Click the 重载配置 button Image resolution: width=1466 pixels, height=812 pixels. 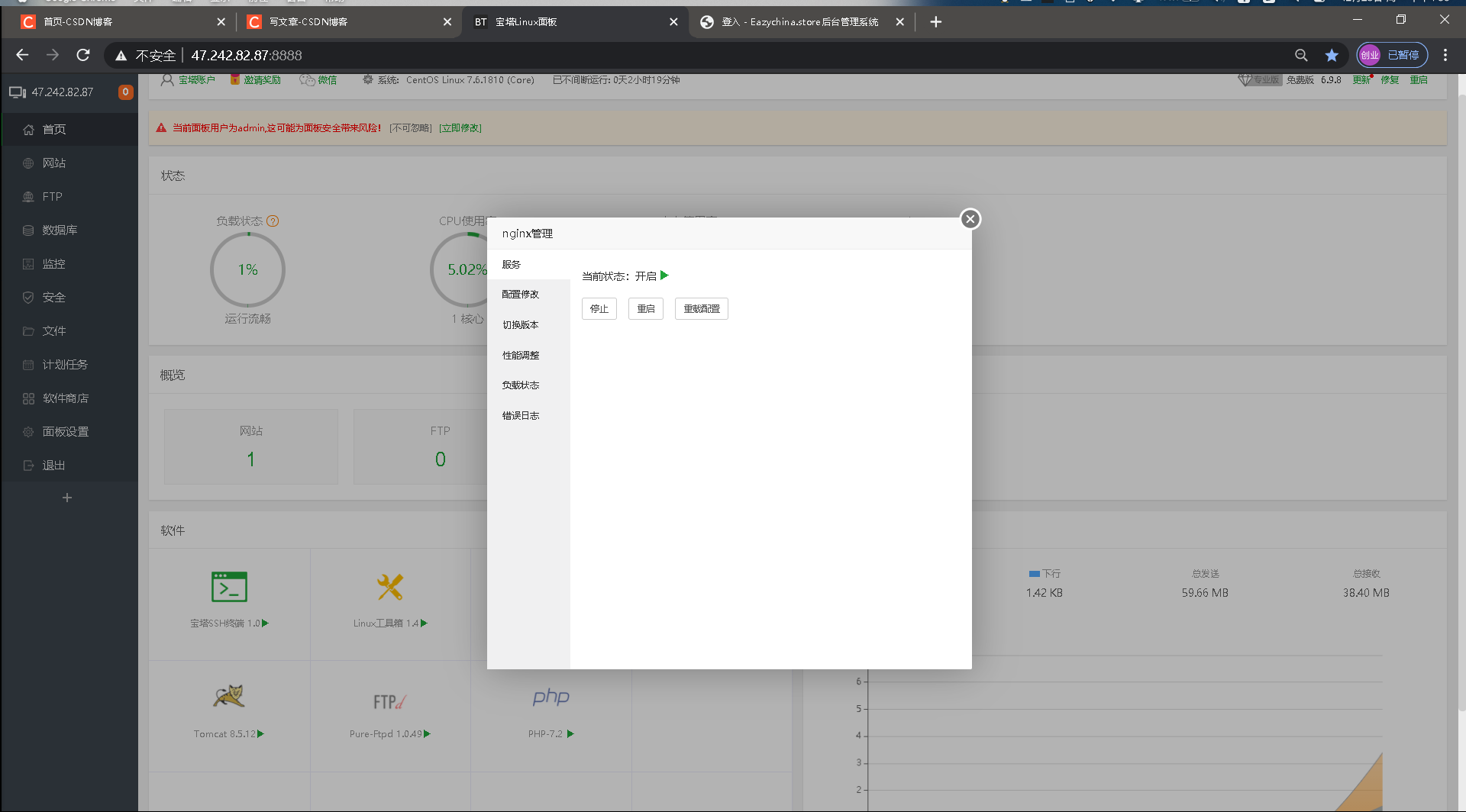tap(702, 309)
